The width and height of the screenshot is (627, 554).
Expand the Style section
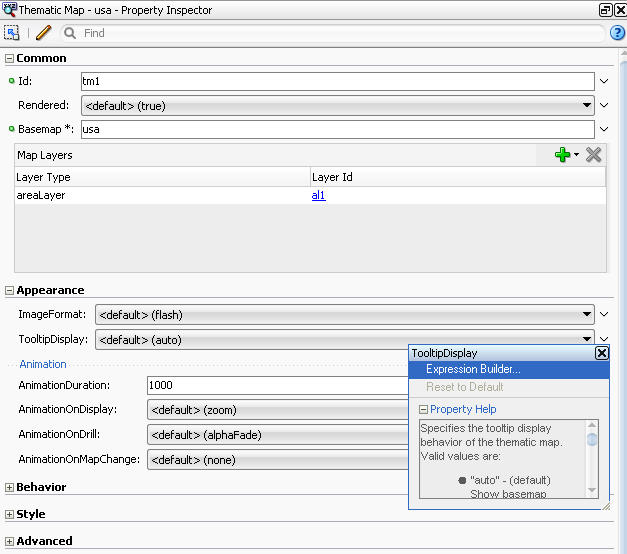click(x=9, y=515)
